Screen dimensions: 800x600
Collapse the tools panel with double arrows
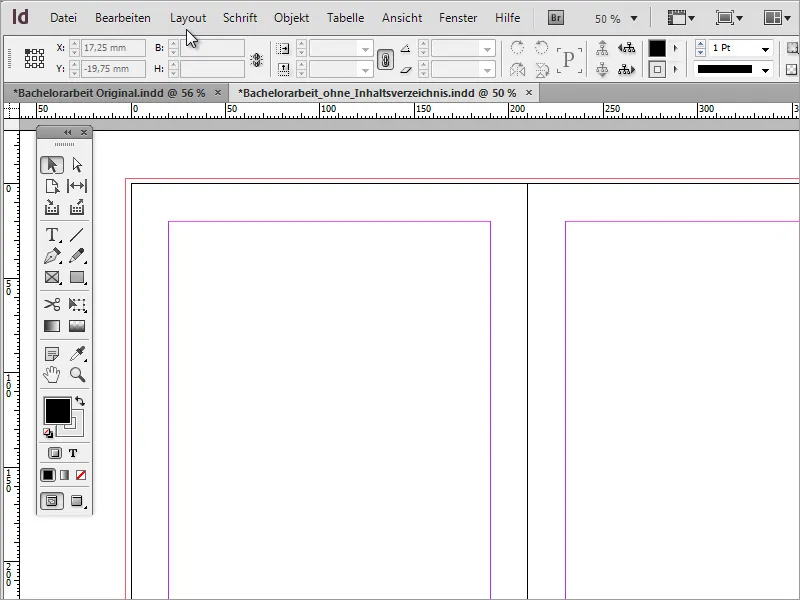(68, 133)
